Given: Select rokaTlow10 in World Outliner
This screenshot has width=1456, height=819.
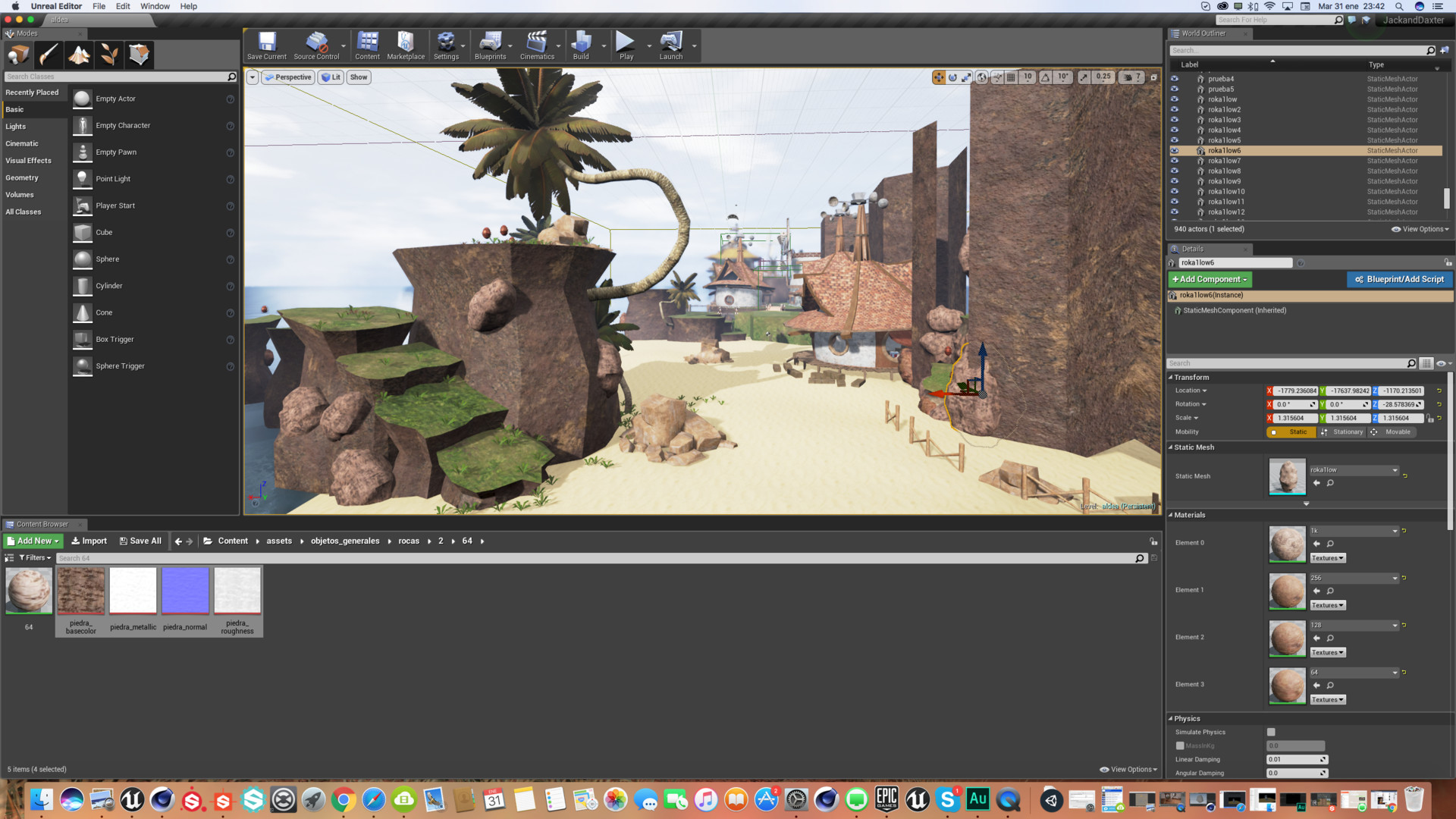Looking at the screenshot, I should tap(1226, 192).
